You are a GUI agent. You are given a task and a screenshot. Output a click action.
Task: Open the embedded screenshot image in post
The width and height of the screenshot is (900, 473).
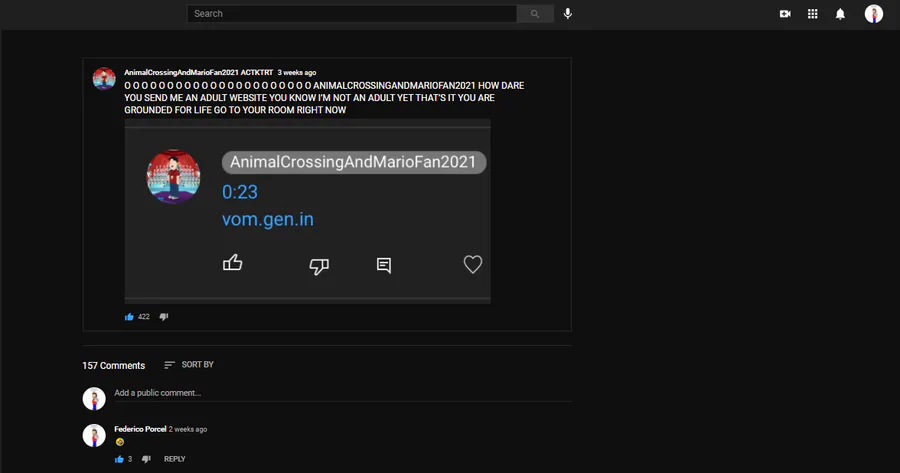coord(308,211)
